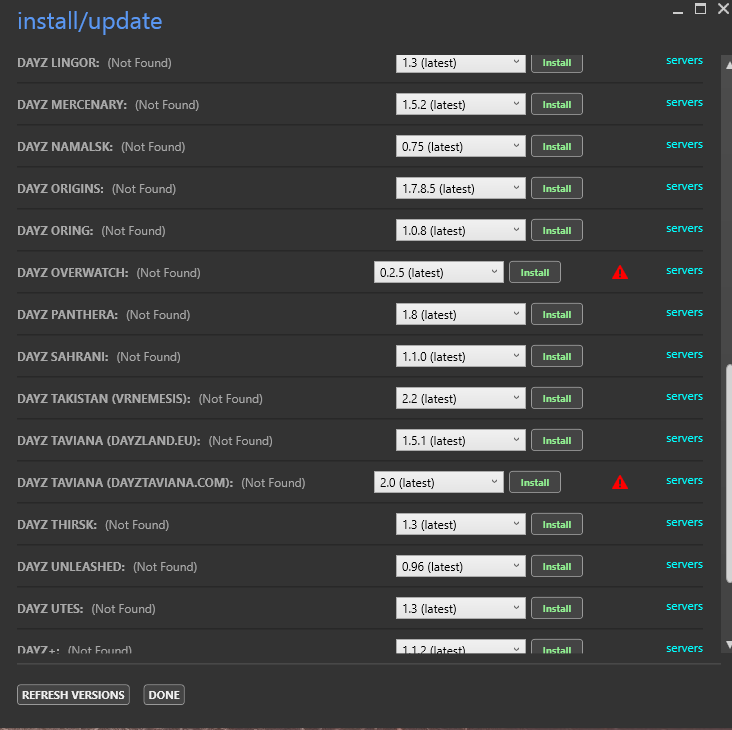Install the DayZ Taviana (DayZLand.eu) mod

[x=556, y=440]
